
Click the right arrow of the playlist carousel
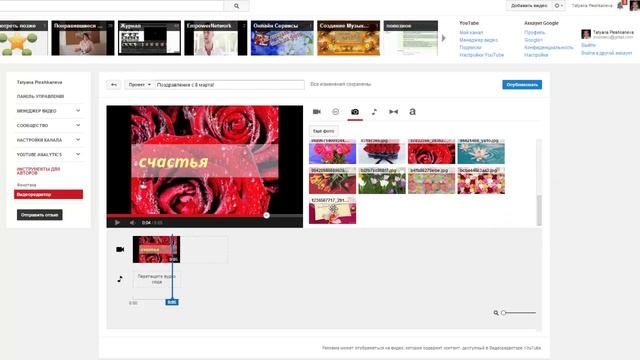tap(444, 38)
